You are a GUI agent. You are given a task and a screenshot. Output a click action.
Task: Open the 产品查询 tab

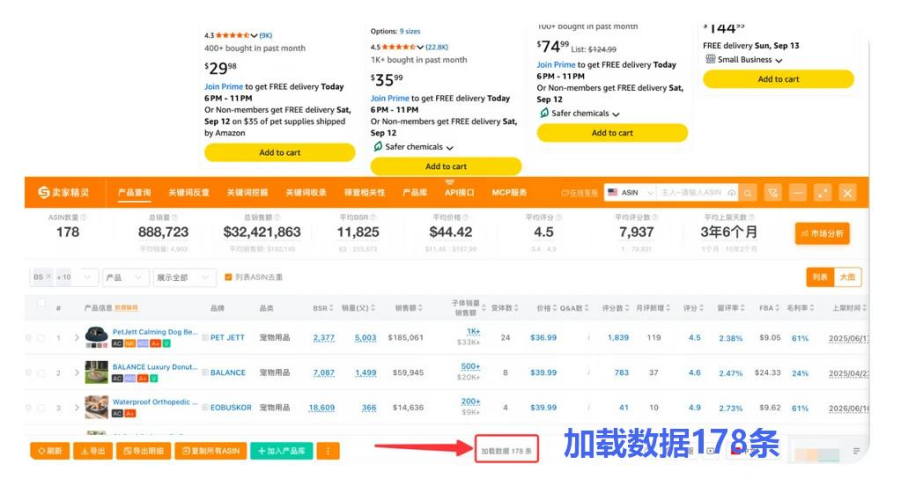[x=134, y=193]
